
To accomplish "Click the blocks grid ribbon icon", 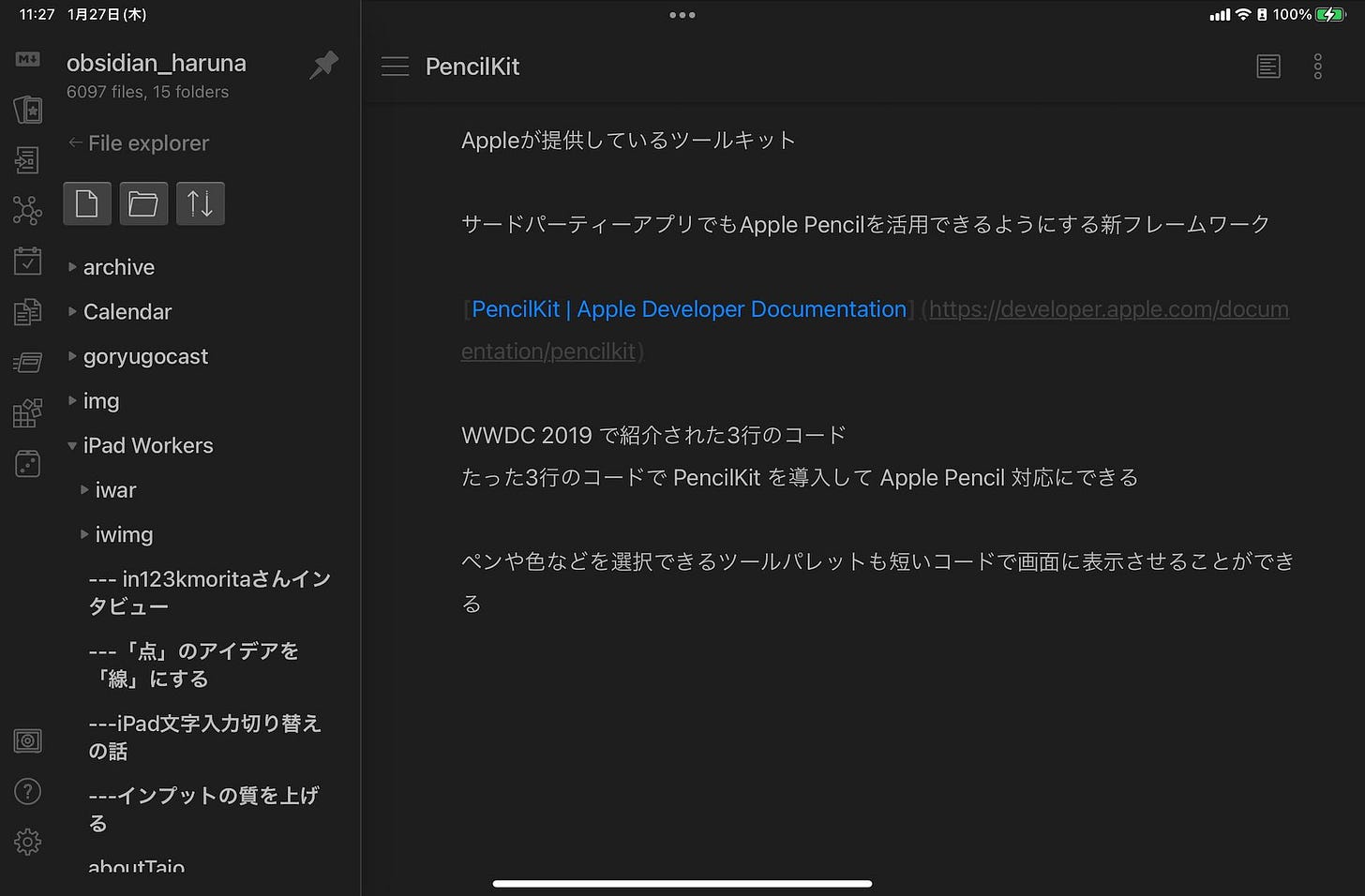I will coord(27,412).
